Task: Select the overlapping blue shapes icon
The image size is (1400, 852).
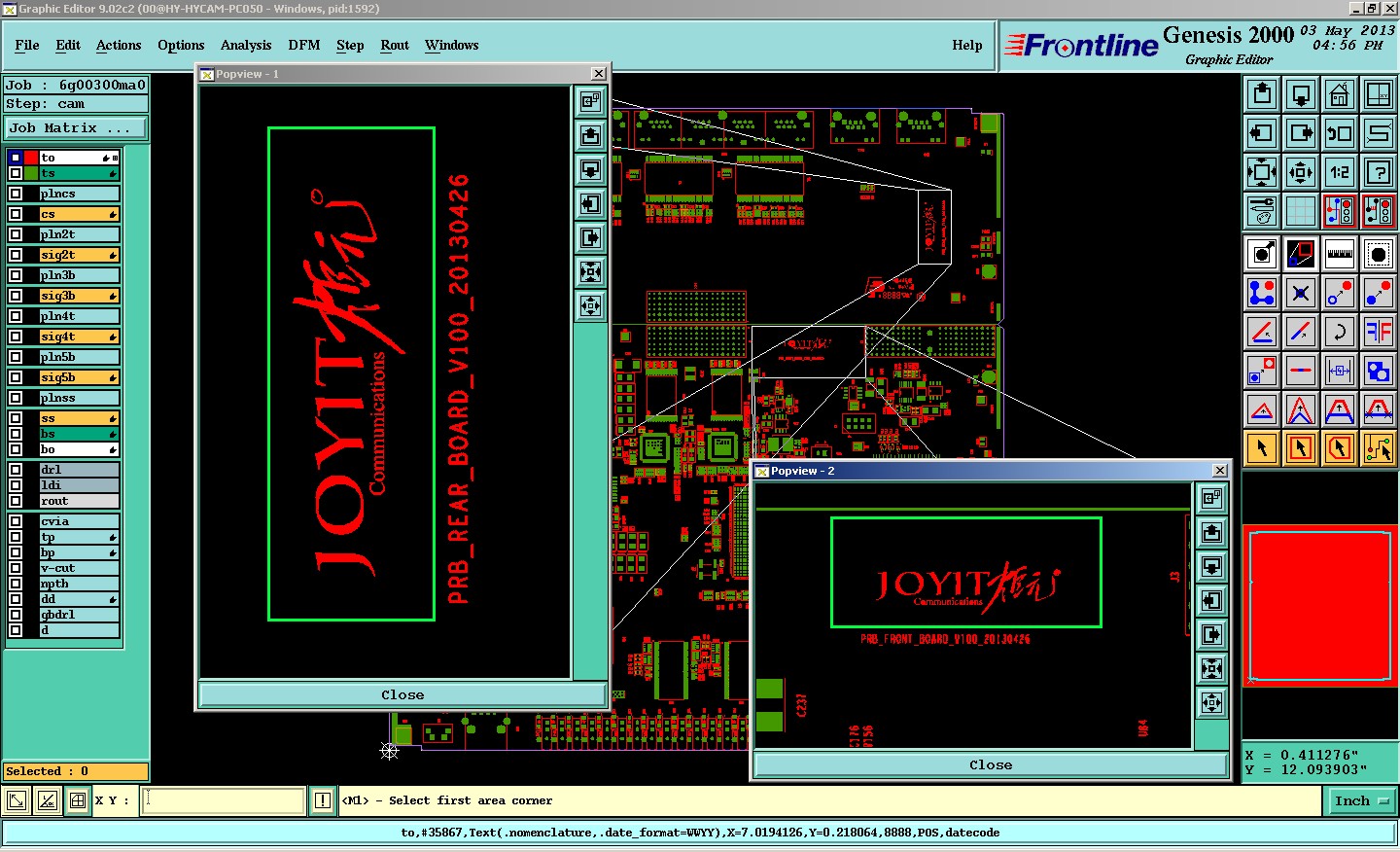Action: [x=1379, y=371]
